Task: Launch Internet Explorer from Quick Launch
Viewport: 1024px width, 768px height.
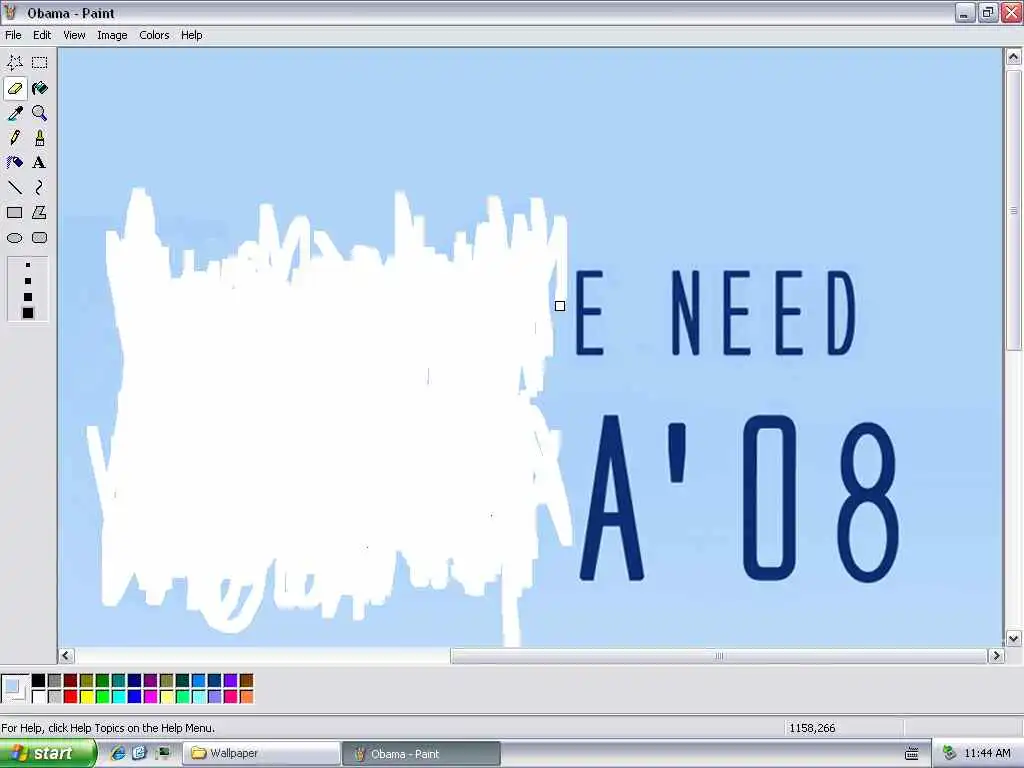Action: [x=118, y=754]
